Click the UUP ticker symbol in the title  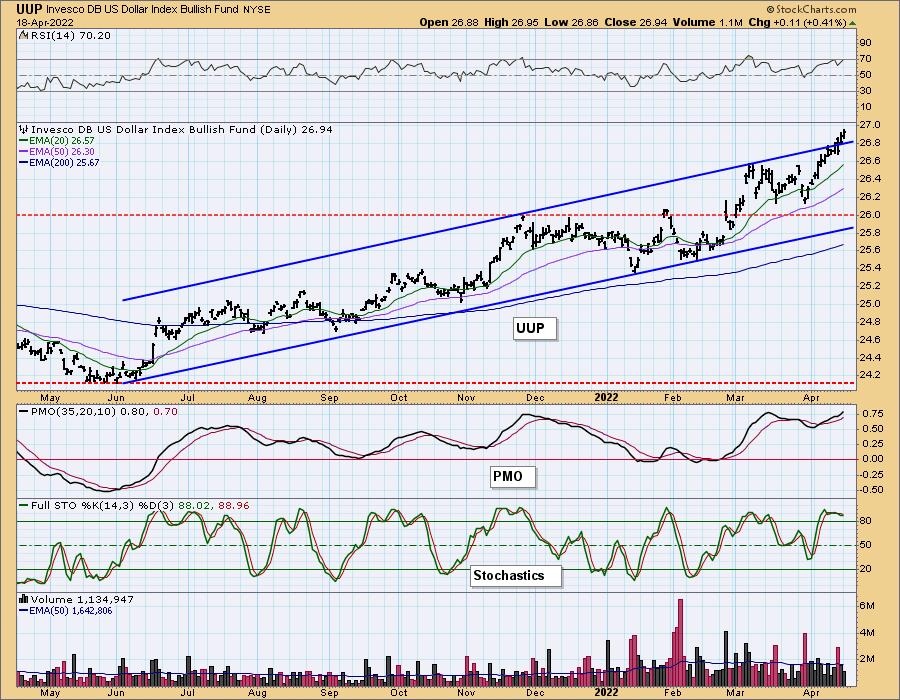(29, 9)
